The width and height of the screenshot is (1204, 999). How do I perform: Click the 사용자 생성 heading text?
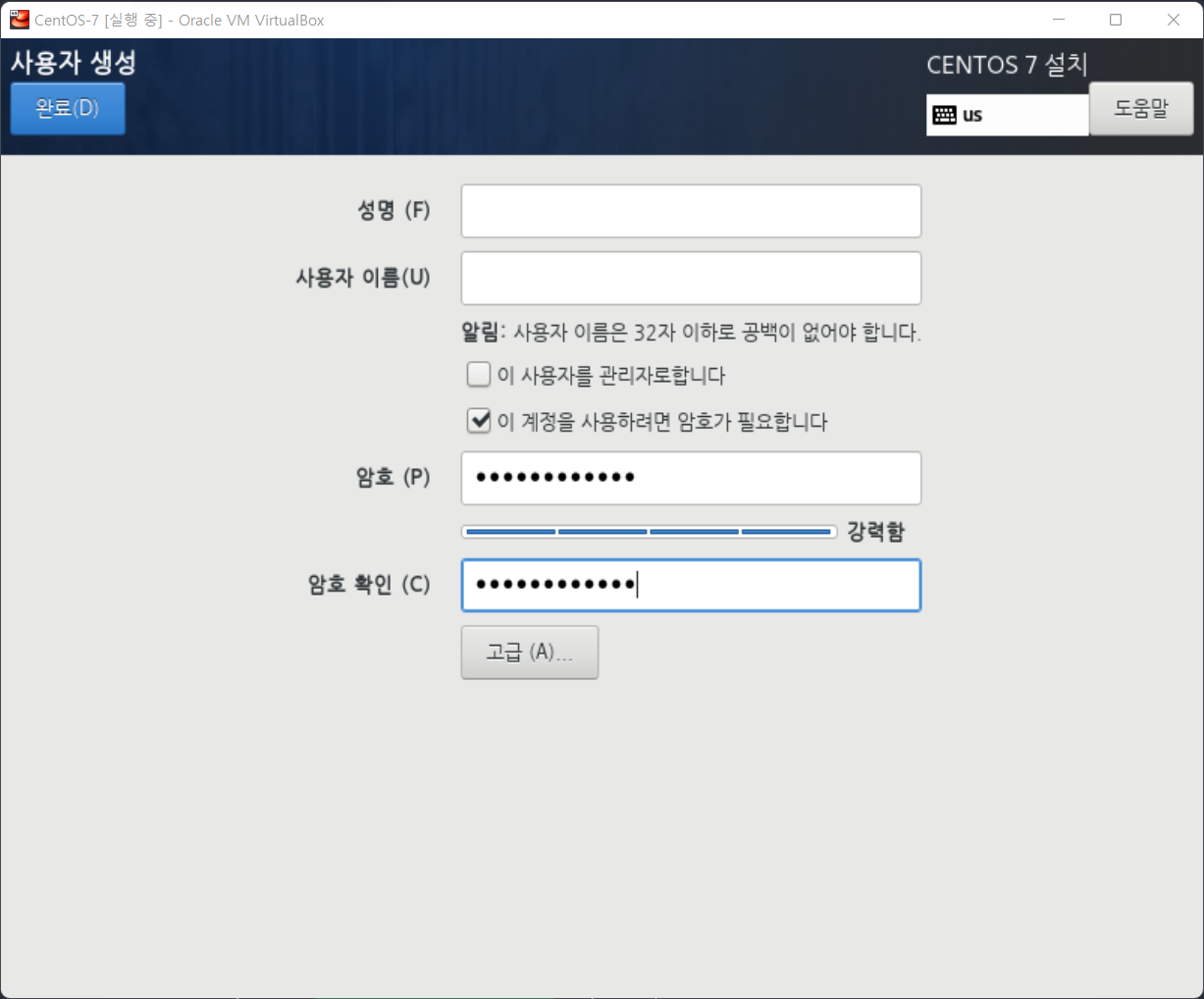pyautogui.click(x=74, y=63)
